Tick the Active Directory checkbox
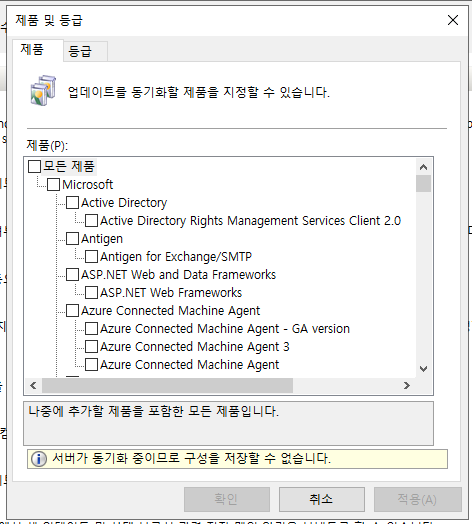Image resolution: width=472 pixels, height=524 pixels. (72, 203)
